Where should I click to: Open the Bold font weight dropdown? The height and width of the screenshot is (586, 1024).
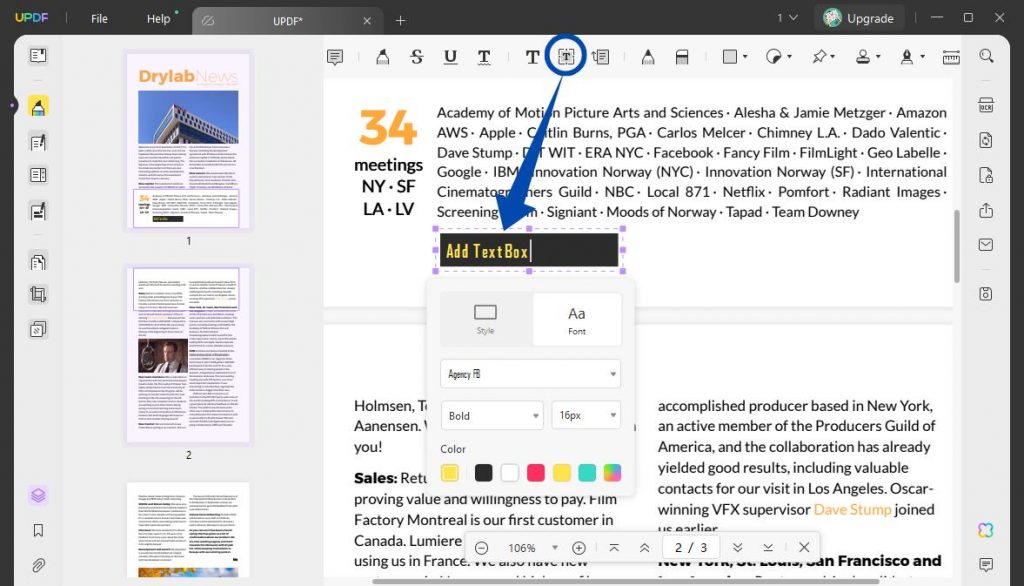tap(492, 415)
